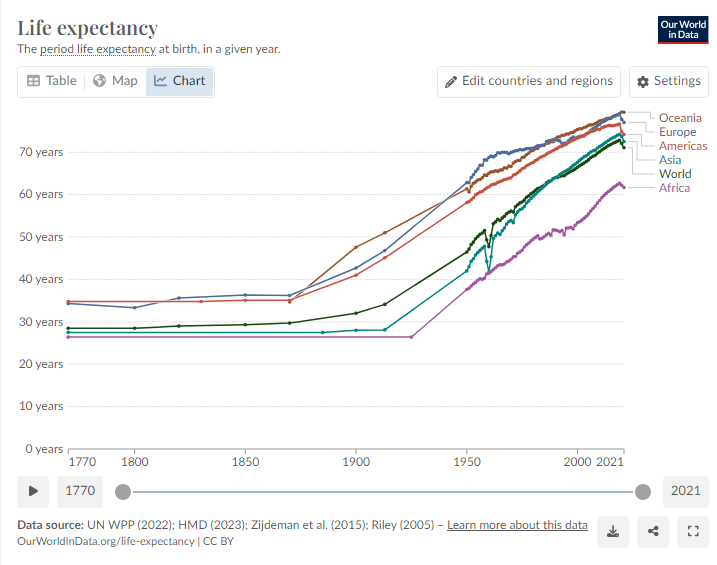Select the Oceania legend label

(x=680, y=118)
